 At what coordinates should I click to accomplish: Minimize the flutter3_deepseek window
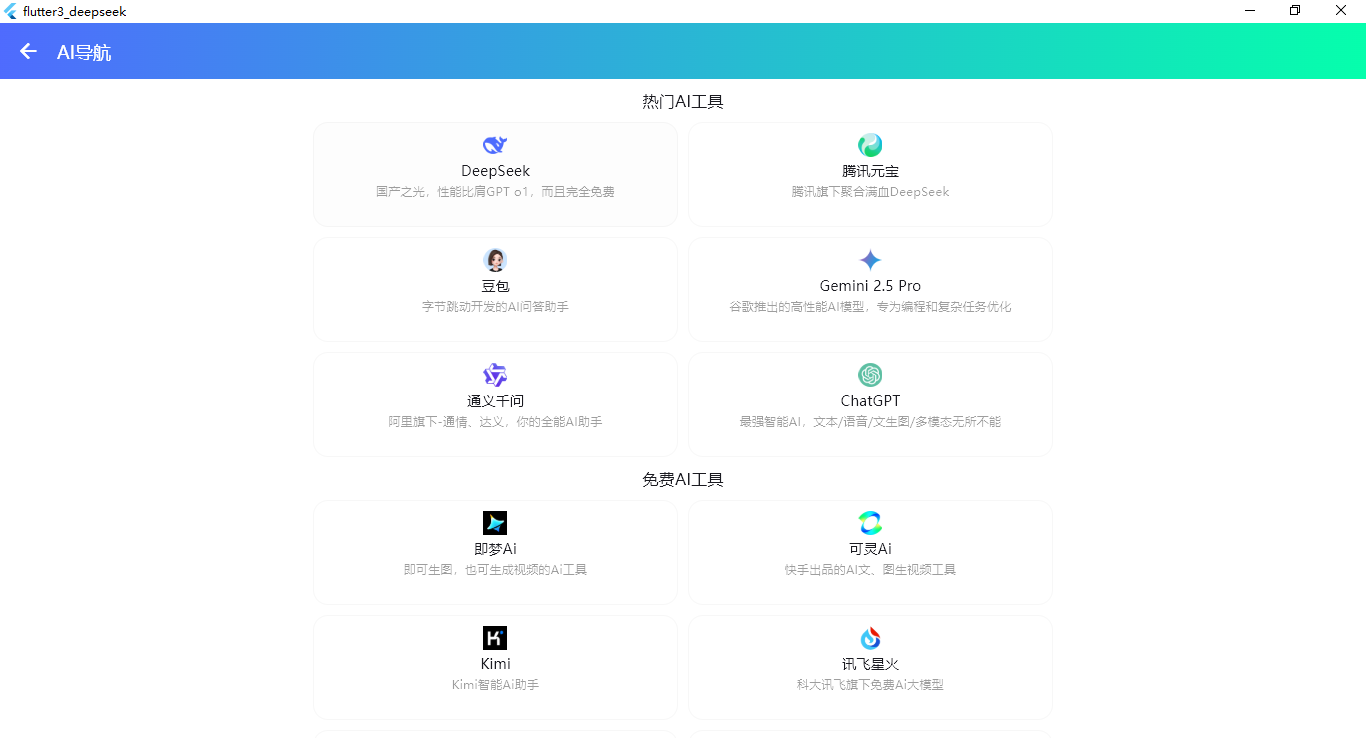tap(1250, 11)
